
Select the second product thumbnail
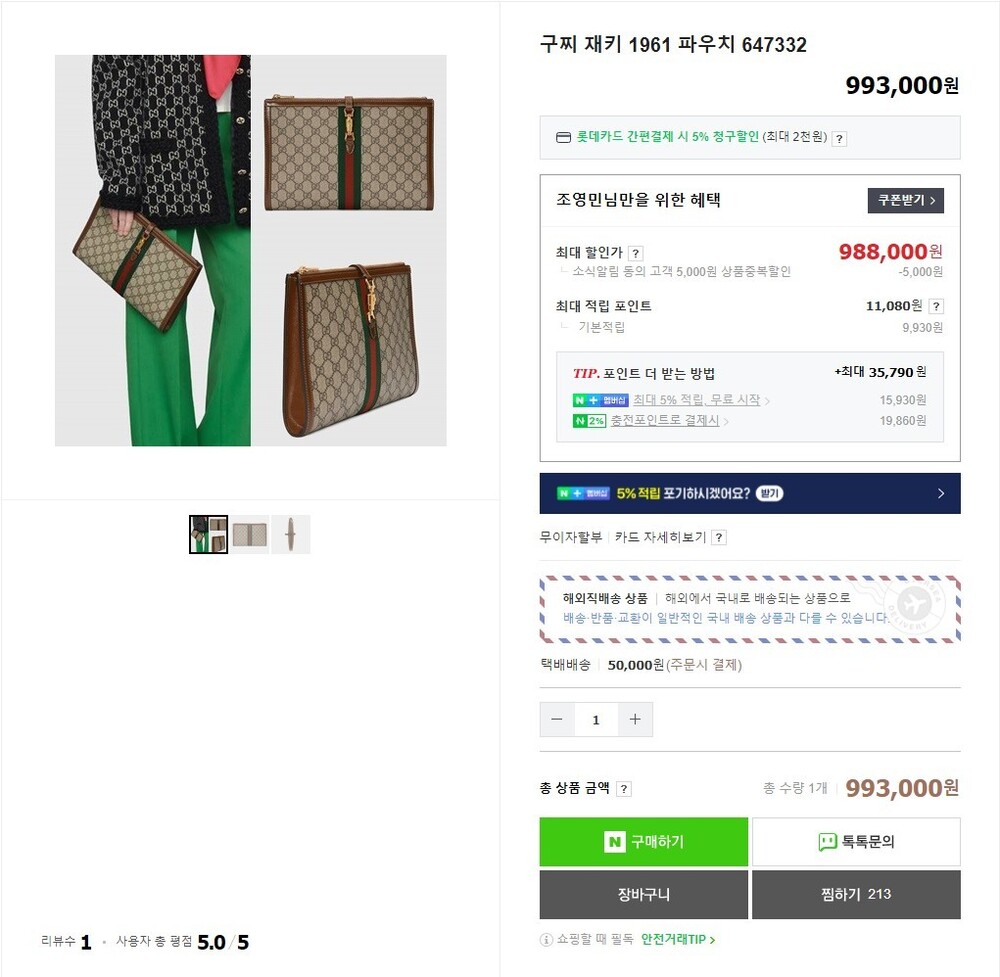coord(250,534)
